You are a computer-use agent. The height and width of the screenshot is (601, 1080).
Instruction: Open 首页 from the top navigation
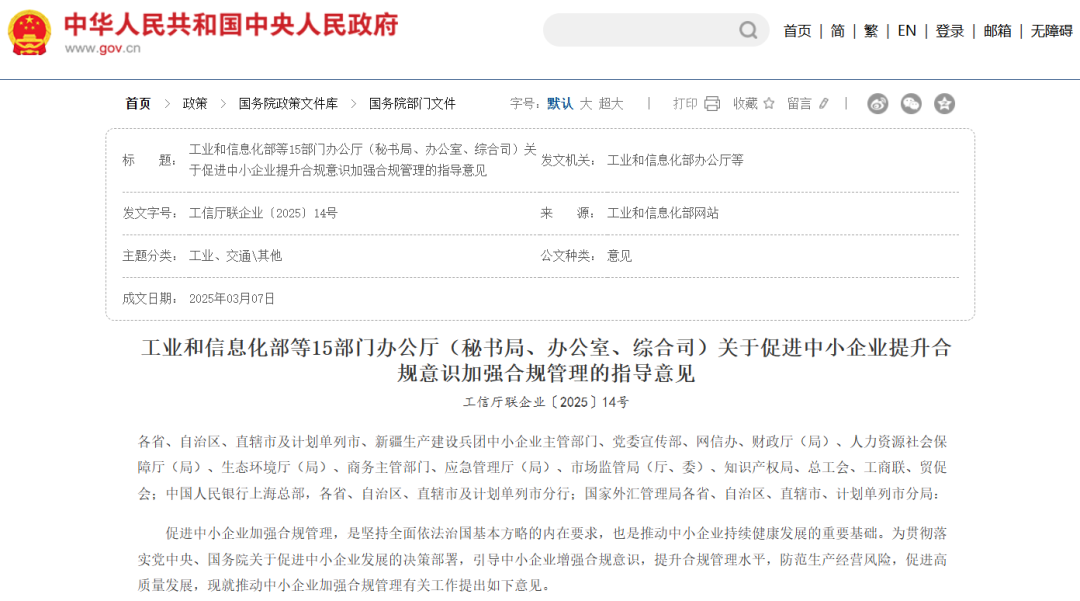[796, 31]
